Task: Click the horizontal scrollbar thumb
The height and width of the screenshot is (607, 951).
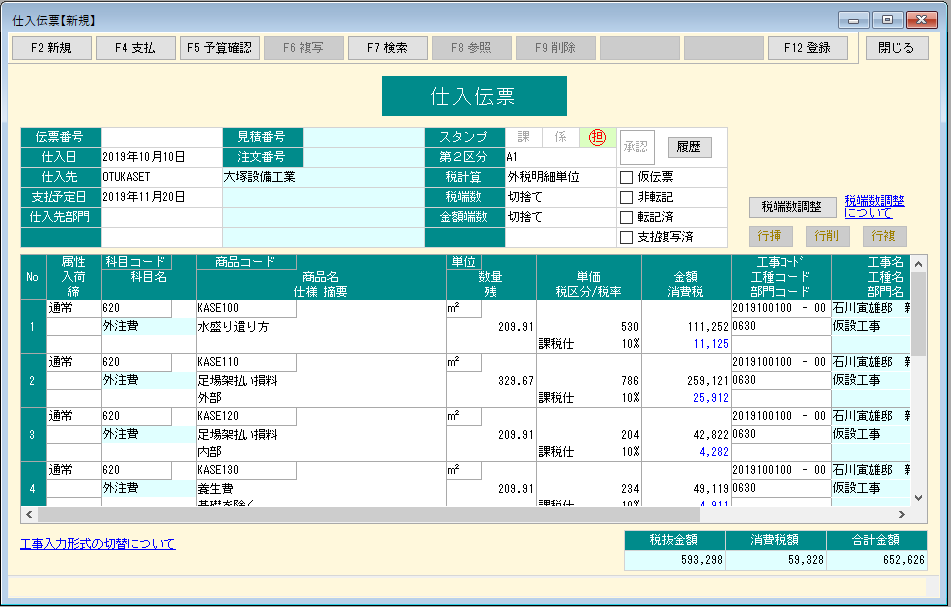Action: [x=369, y=515]
